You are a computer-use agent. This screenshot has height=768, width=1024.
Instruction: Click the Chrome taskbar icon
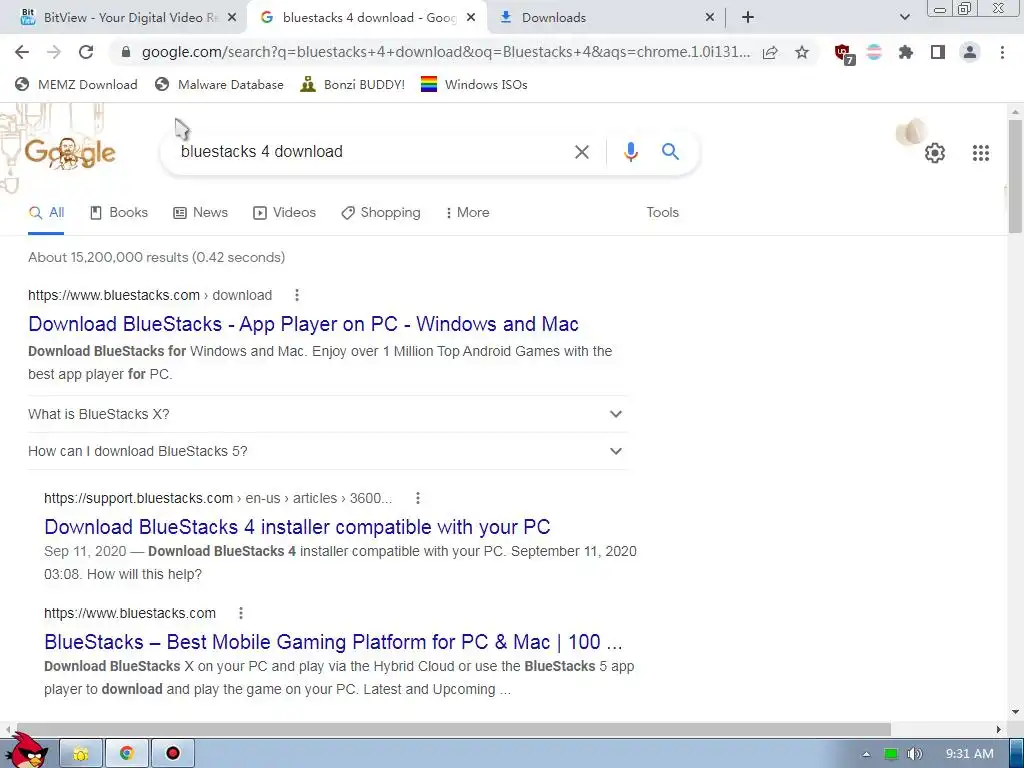coord(127,754)
